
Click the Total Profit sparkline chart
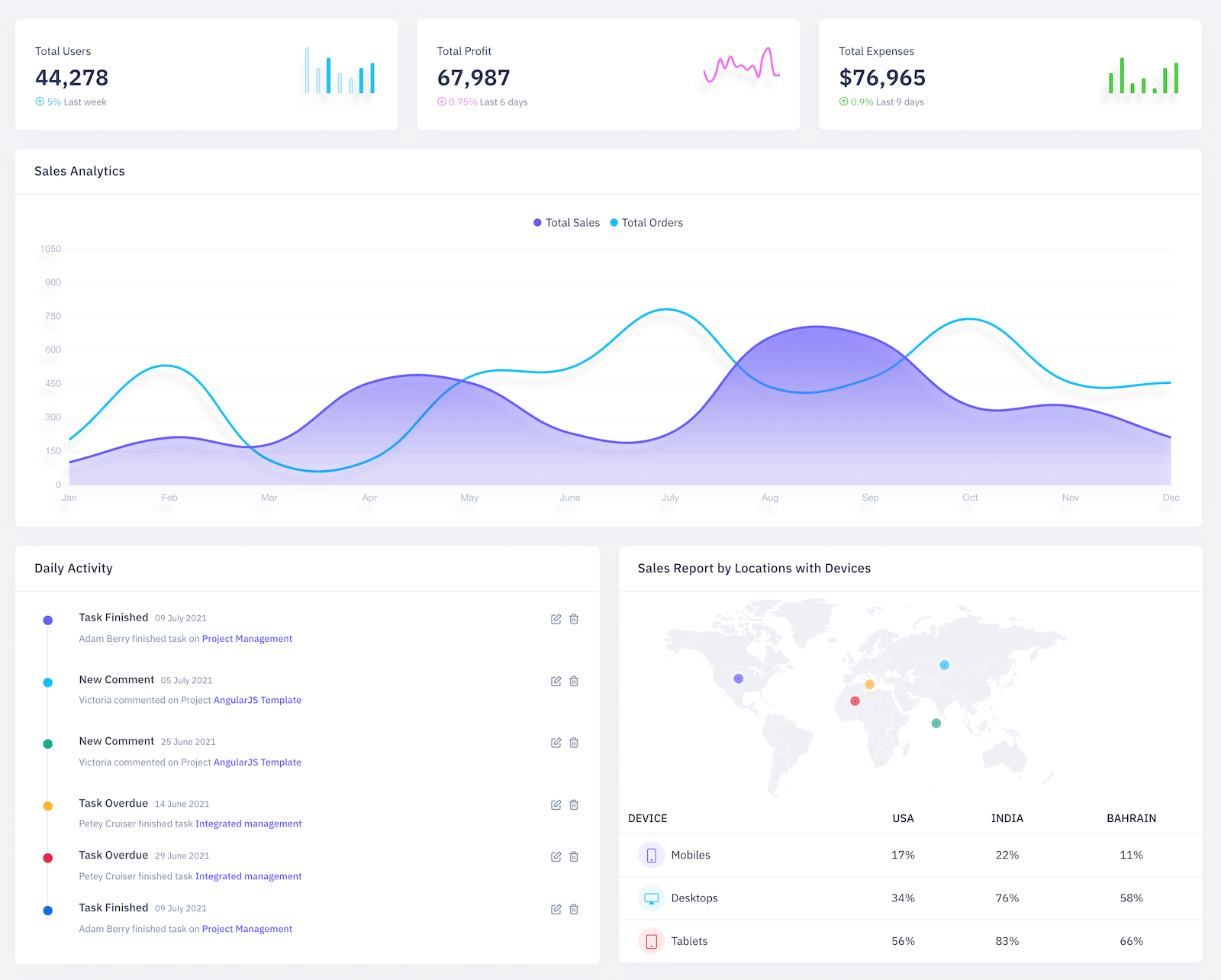741,66
